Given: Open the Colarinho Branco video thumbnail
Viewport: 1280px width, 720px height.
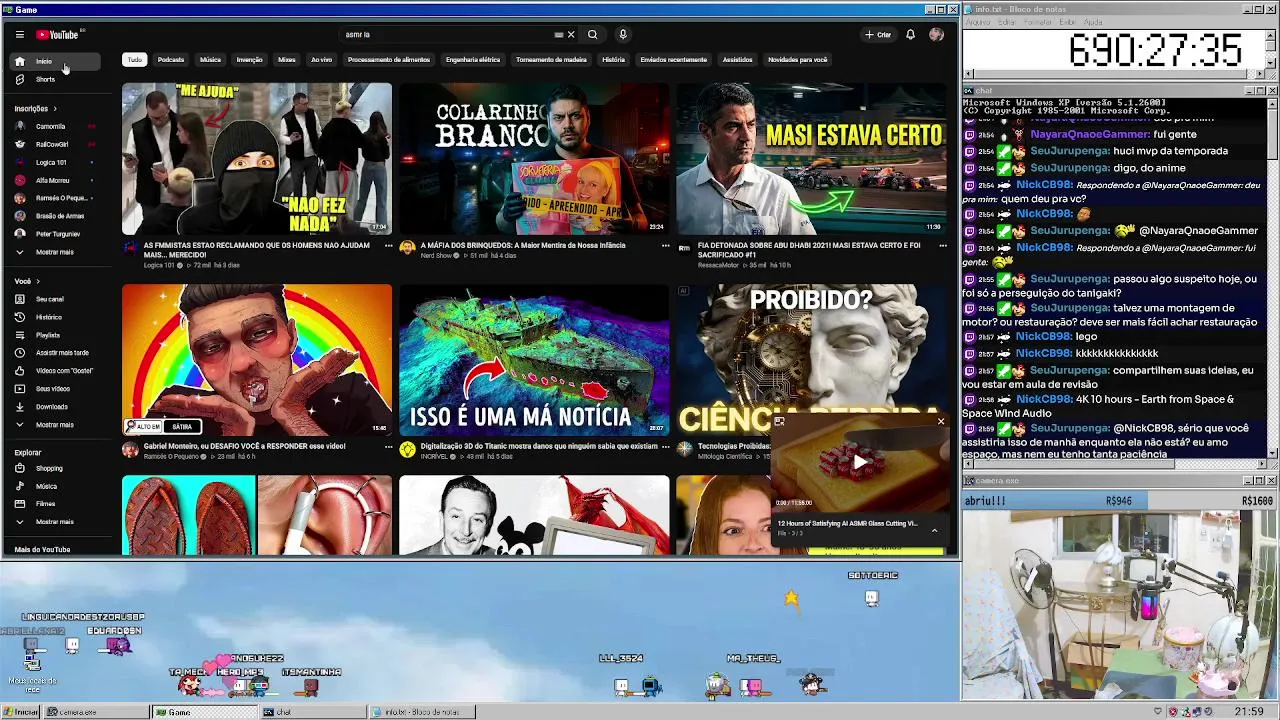Looking at the screenshot, I should (x=534, y=159).
